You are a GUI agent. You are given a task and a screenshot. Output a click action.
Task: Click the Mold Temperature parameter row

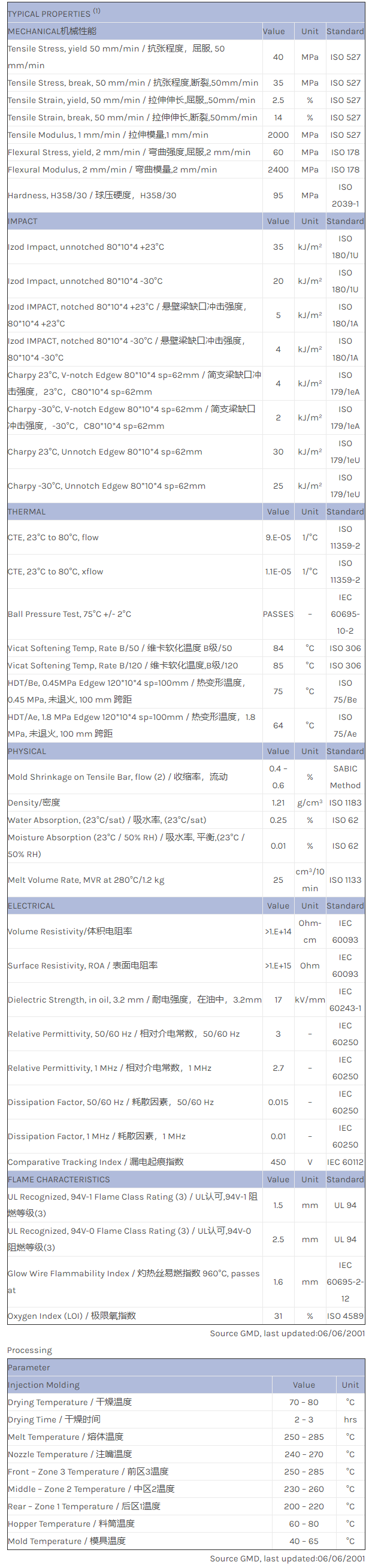tap(186, 1540)
